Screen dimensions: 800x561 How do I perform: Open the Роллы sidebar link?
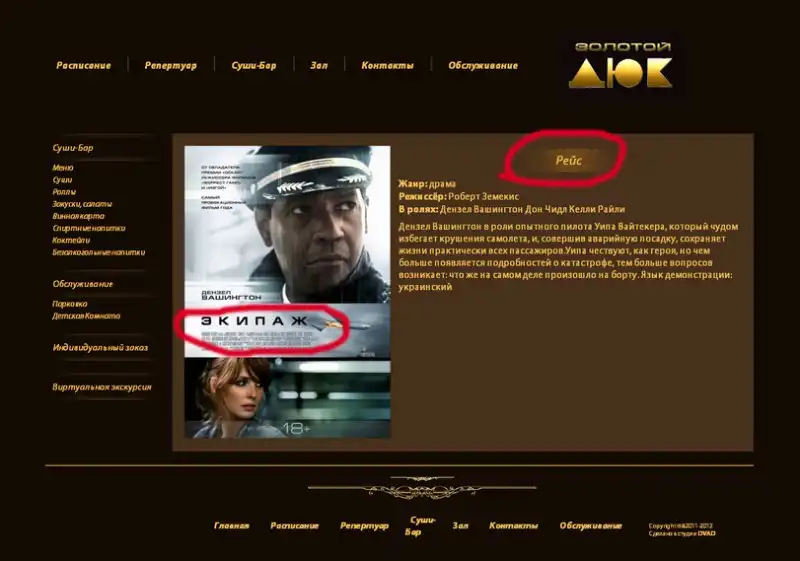64,192
